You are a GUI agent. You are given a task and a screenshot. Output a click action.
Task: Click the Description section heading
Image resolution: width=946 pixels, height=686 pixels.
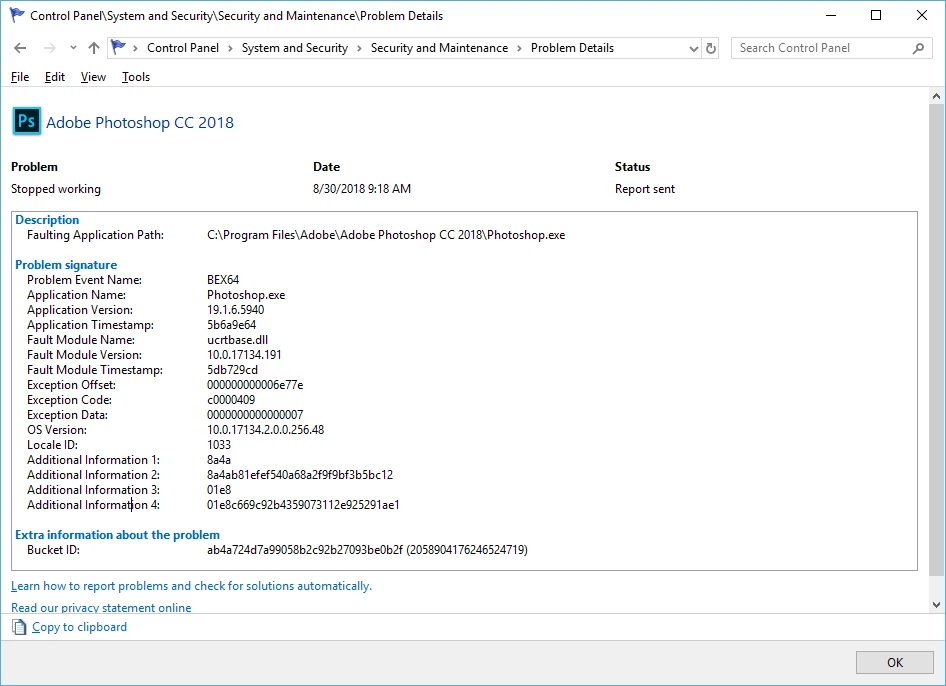tap(47, 220)
